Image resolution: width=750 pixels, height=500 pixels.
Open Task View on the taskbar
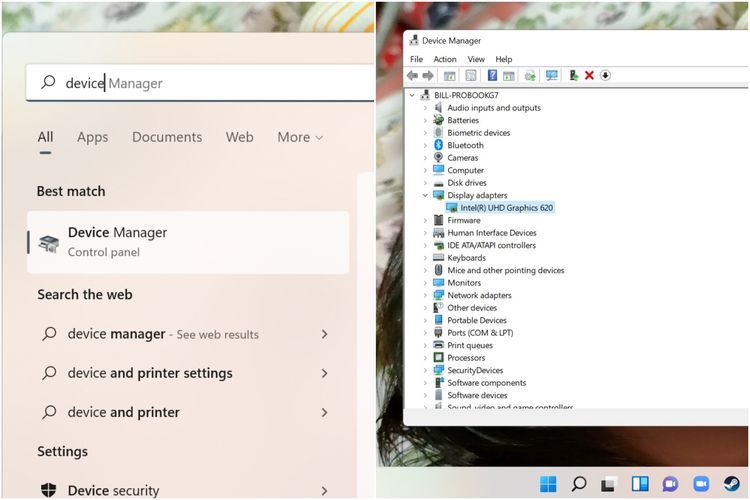608,484
